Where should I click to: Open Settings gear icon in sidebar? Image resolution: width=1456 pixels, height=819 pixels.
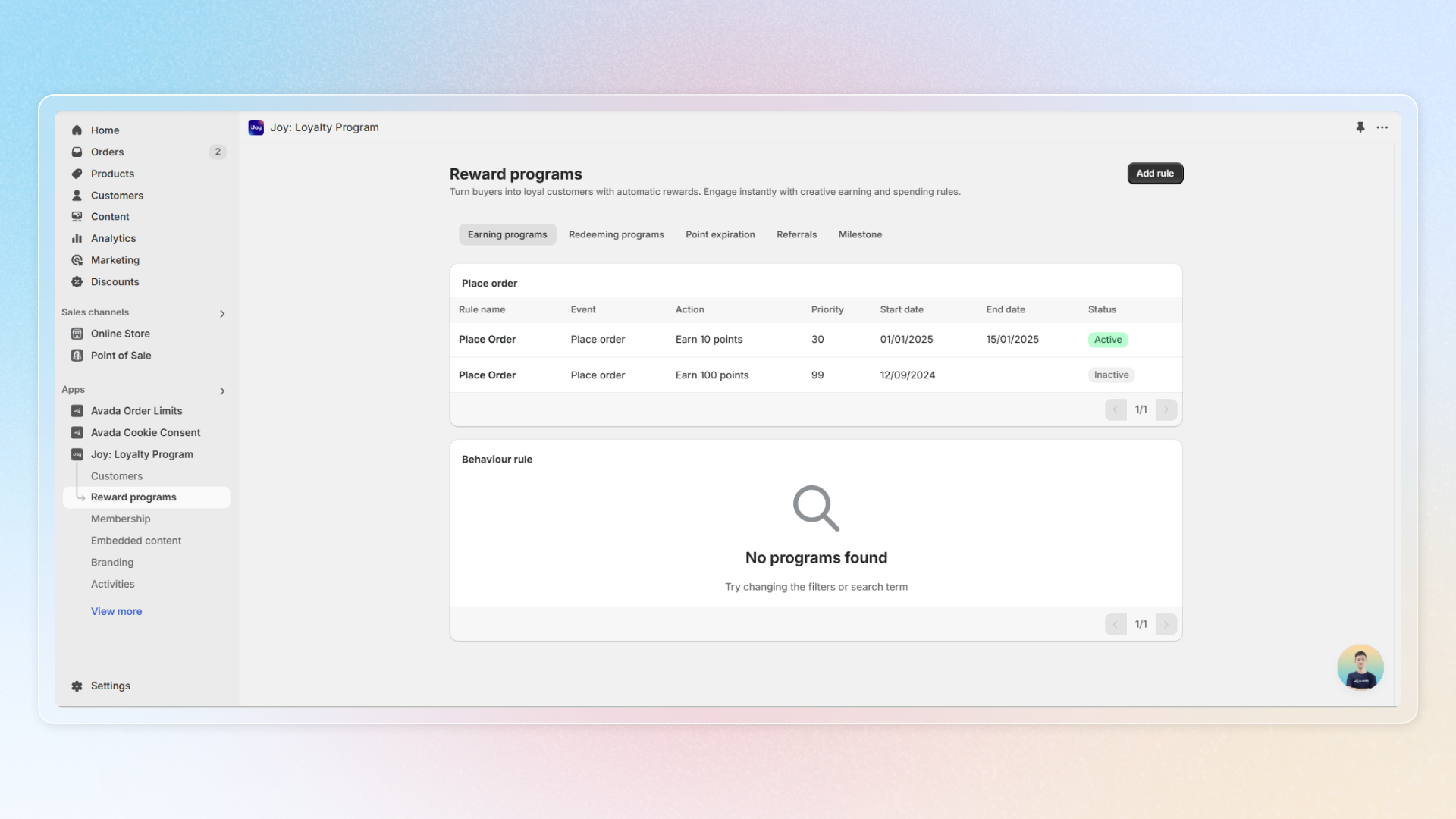[x=77, y=686]
